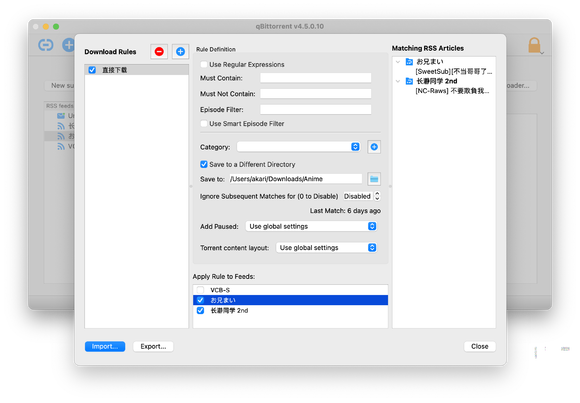Toggle Use Smart Episode Filter
This screenshot has width=580, height=403.
click(x=203, y=124)
